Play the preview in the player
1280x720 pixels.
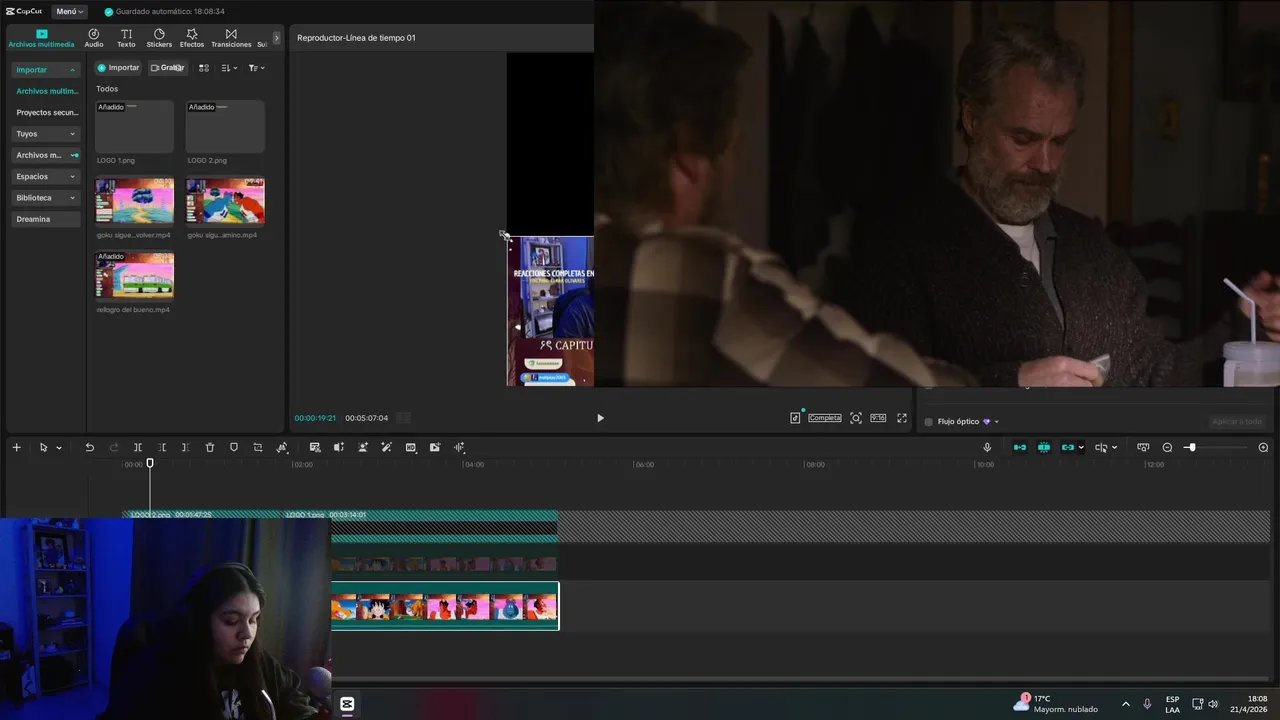click(600, 418)
